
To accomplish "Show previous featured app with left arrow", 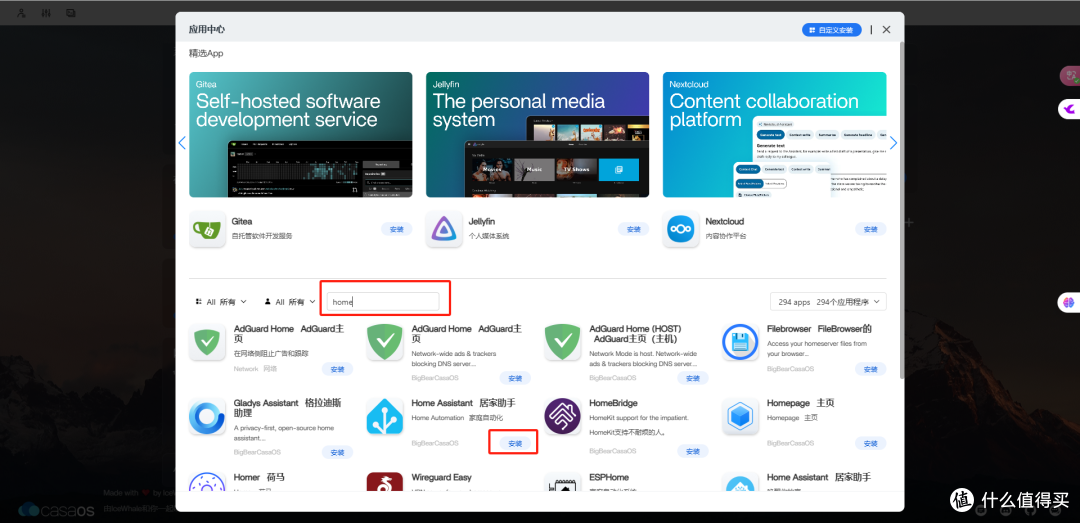I will [x=183, y=143].
